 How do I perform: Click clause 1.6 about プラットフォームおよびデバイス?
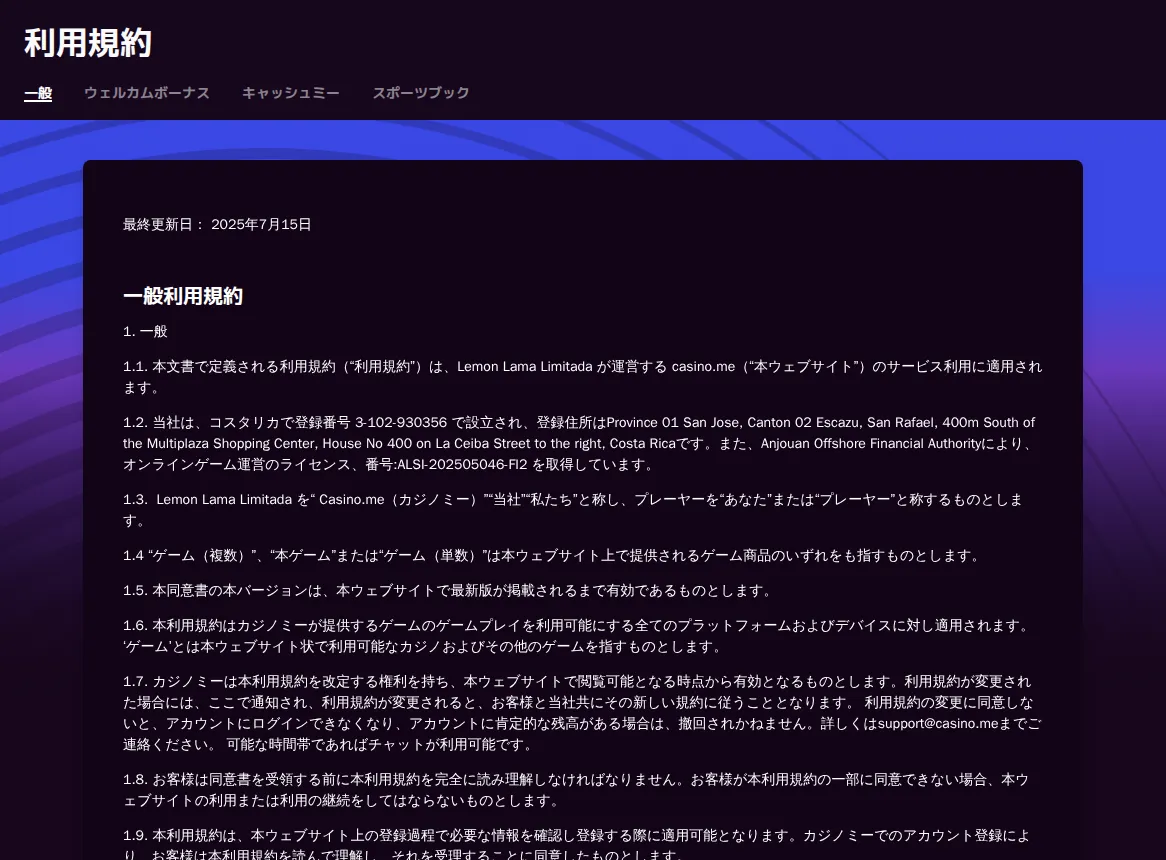pos(576,636)
